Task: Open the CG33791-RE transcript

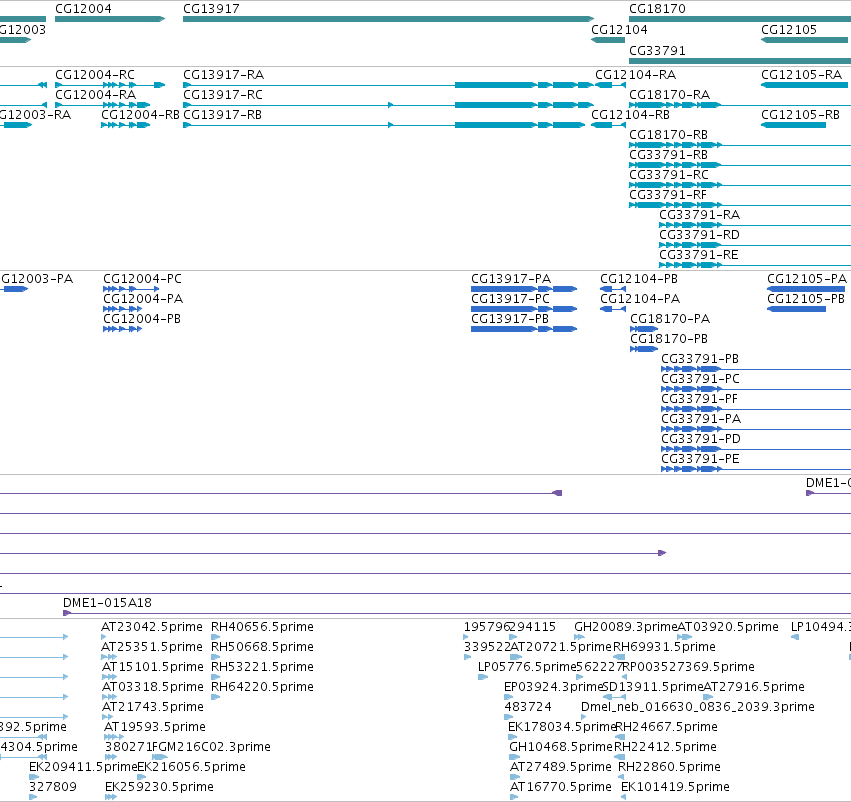Action: point(699,255)
